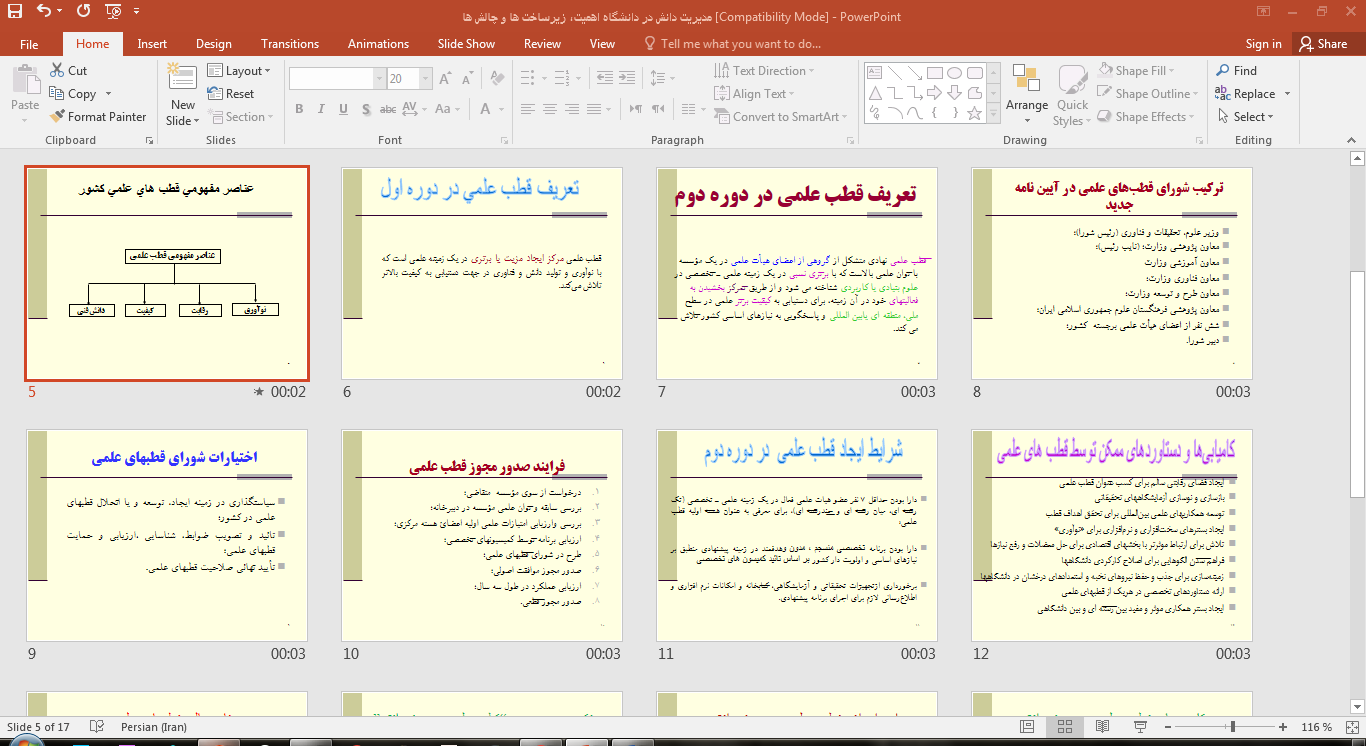The width and height of the screenshot is (1366, 746).
Task: Open the Arrange tool in Drawing group
Action: coord(1027,90)
